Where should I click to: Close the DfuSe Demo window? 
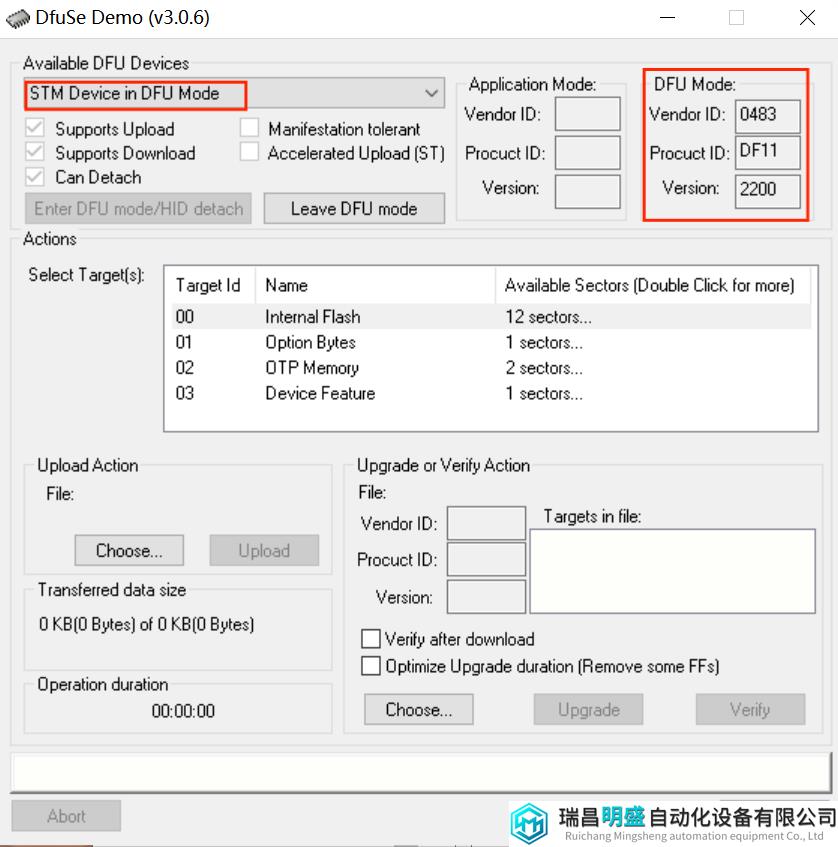pyautogui.click(x=807, y=17)
